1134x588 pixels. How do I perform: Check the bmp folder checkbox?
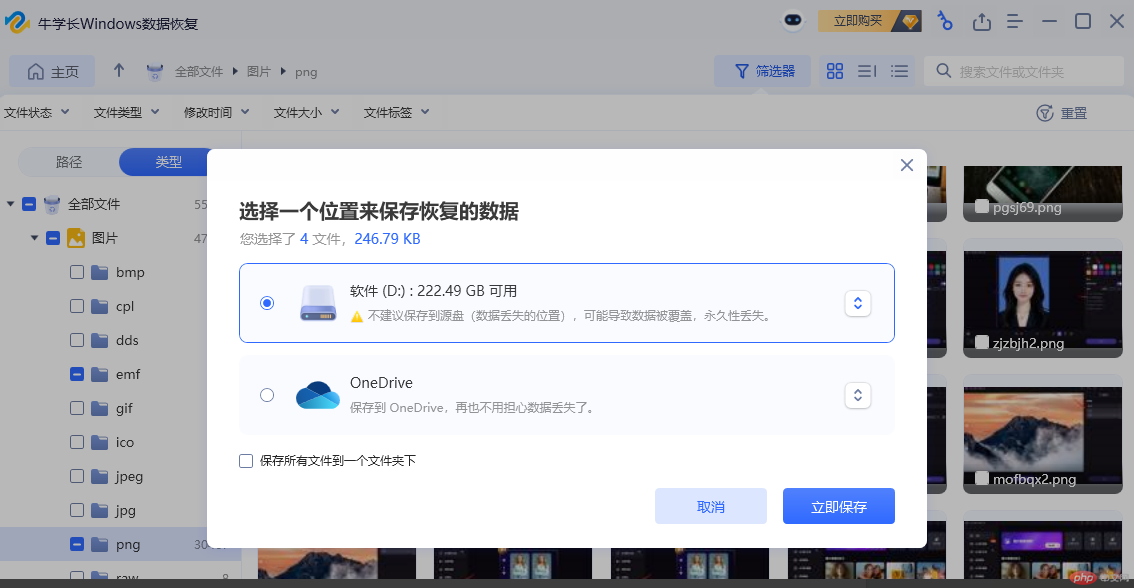pos(77,272)
